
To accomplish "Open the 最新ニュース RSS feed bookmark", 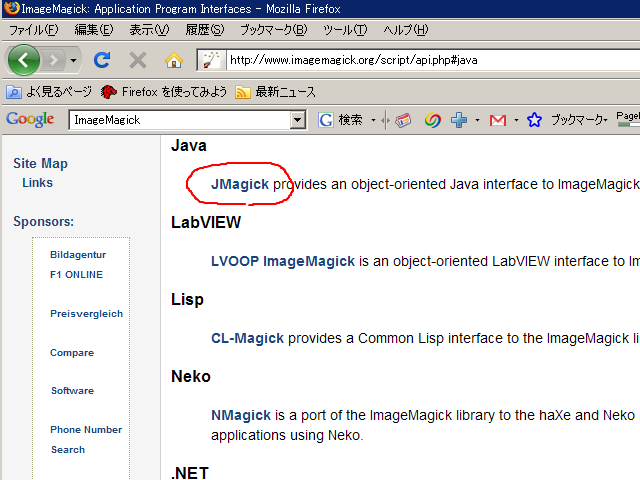I will pyautogui.click(x=276, y=92).
